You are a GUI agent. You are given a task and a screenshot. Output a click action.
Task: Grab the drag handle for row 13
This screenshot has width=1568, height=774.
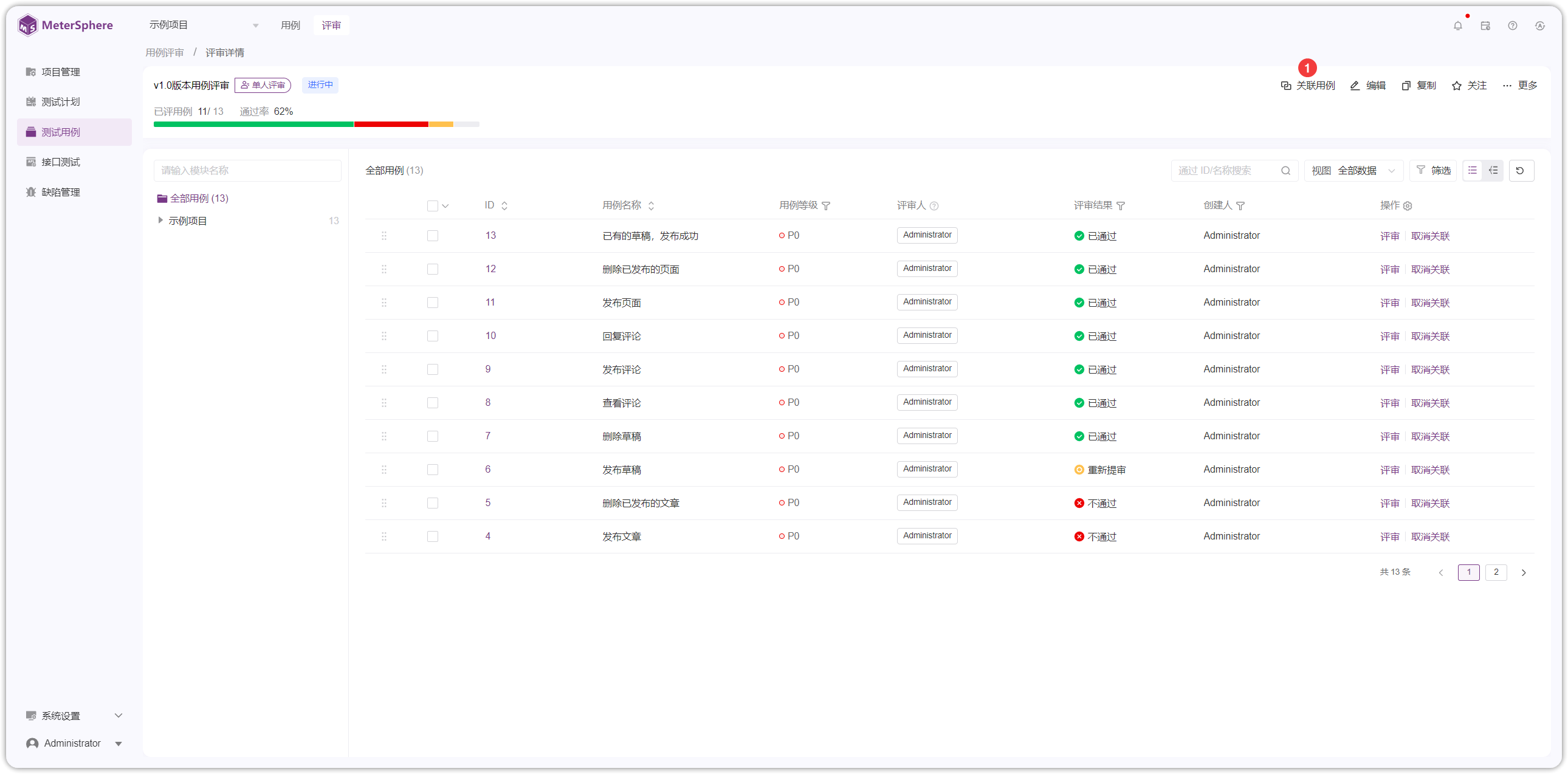[x=384, y=236]
